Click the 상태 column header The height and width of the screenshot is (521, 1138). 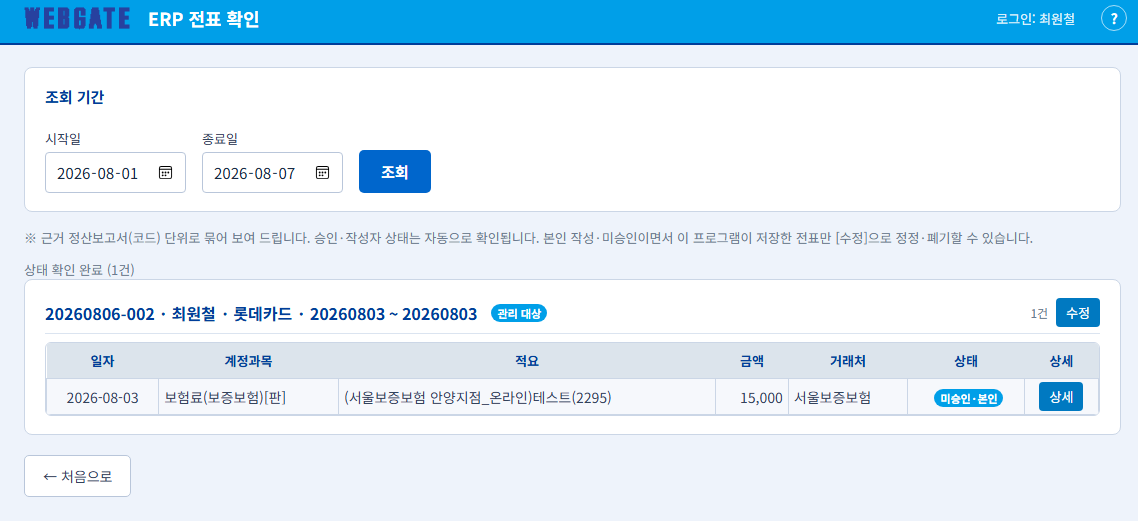click(x=966, y=361)
